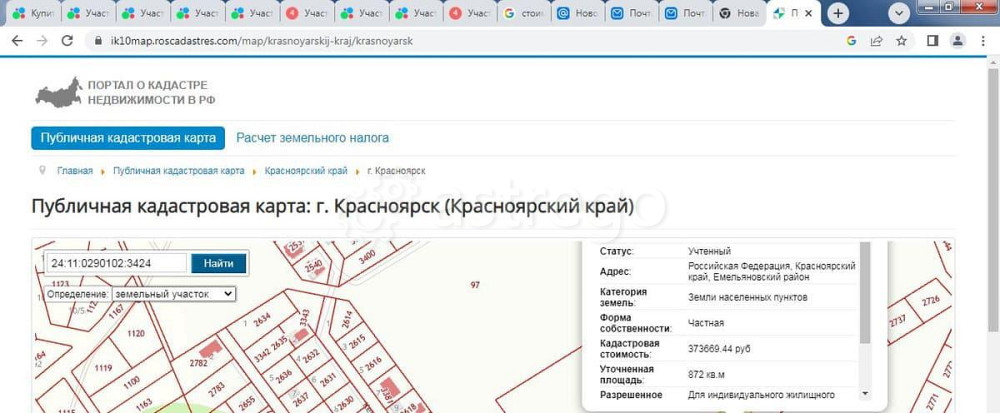Image resolution: width=1000 pixels, height=413 pixels.
Task: Select parcel 2632 on the map
Action: [311, 354]
